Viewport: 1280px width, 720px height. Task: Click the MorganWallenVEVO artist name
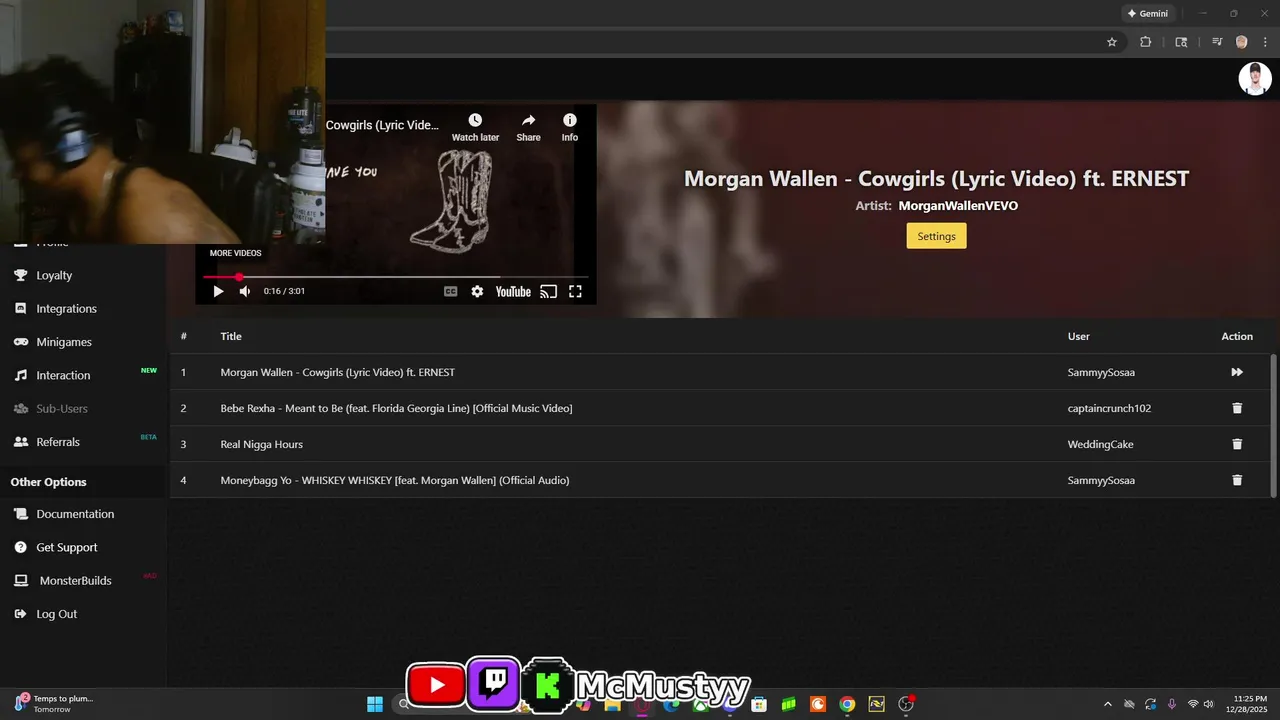pos(958,206)
